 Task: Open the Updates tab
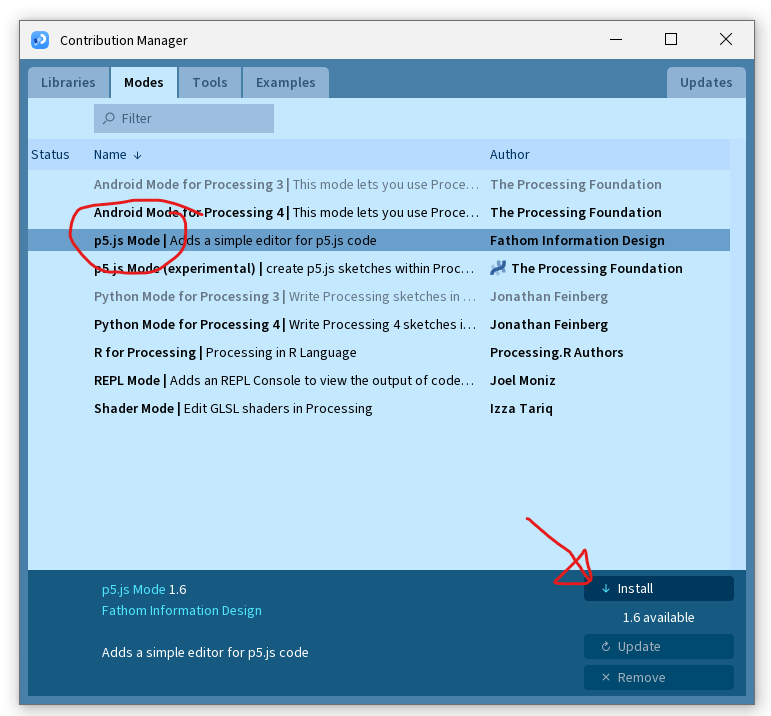click(x=706, y=83)
